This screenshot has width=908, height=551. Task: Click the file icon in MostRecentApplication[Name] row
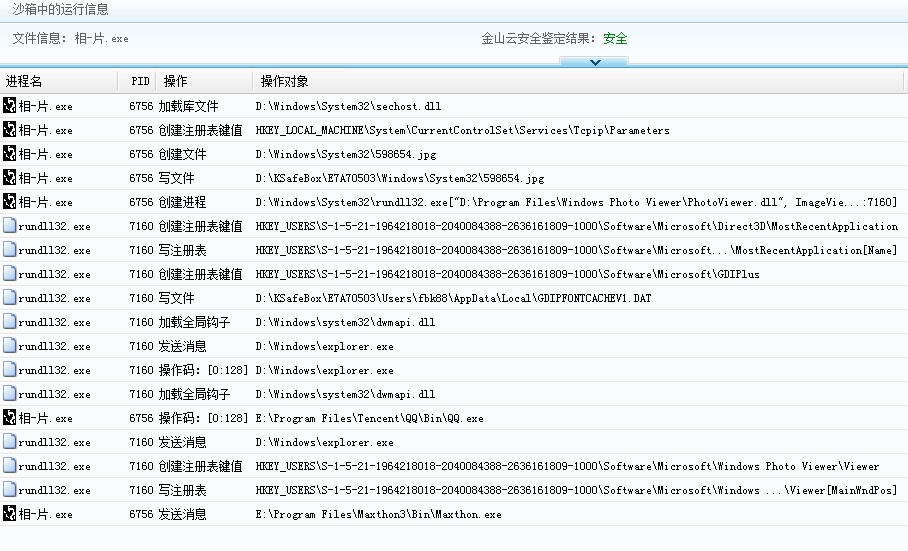click(x=9, y=249)
